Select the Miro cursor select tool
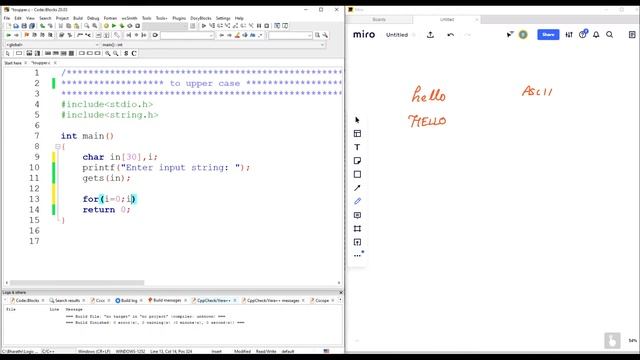 point(357,120)
